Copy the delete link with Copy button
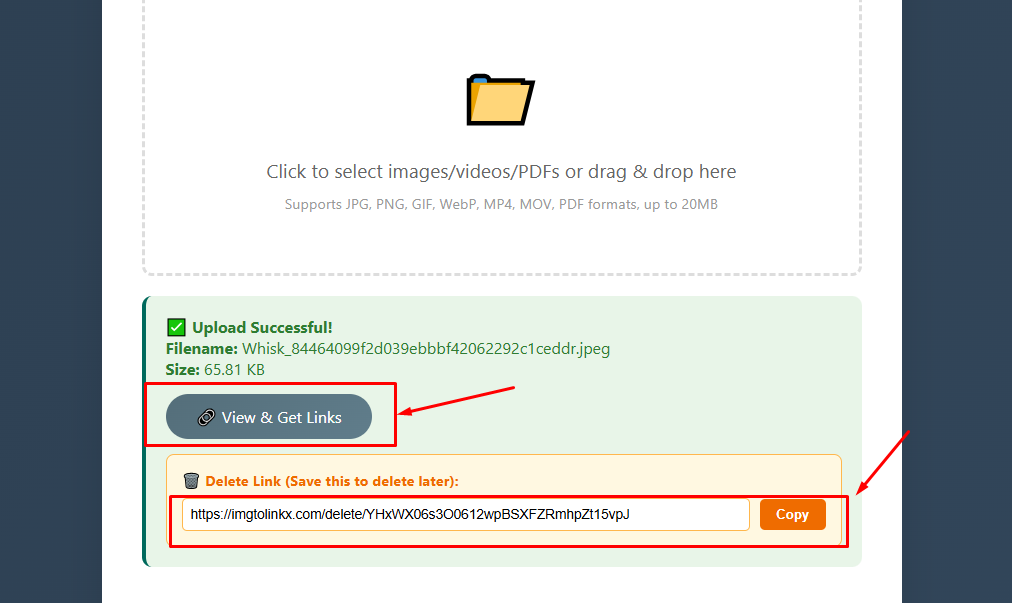The height and width of the screenshot is (603, 1012). coord(793,515)
